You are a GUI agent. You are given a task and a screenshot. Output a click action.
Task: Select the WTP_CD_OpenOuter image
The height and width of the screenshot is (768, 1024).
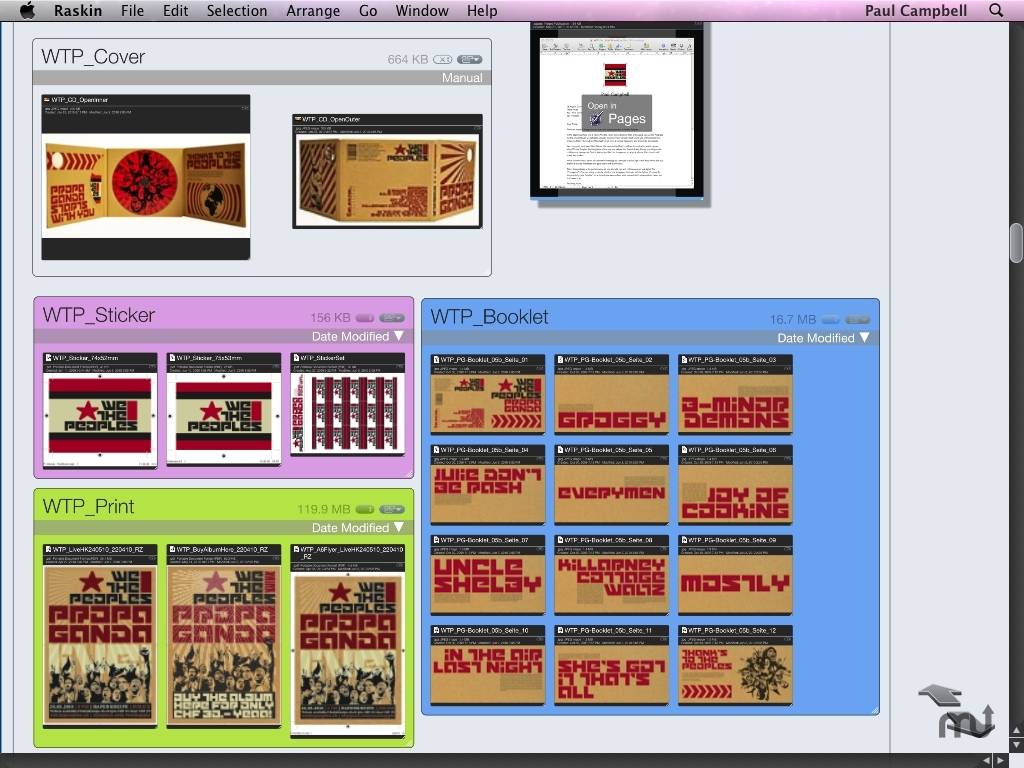[x=387, y=171]
